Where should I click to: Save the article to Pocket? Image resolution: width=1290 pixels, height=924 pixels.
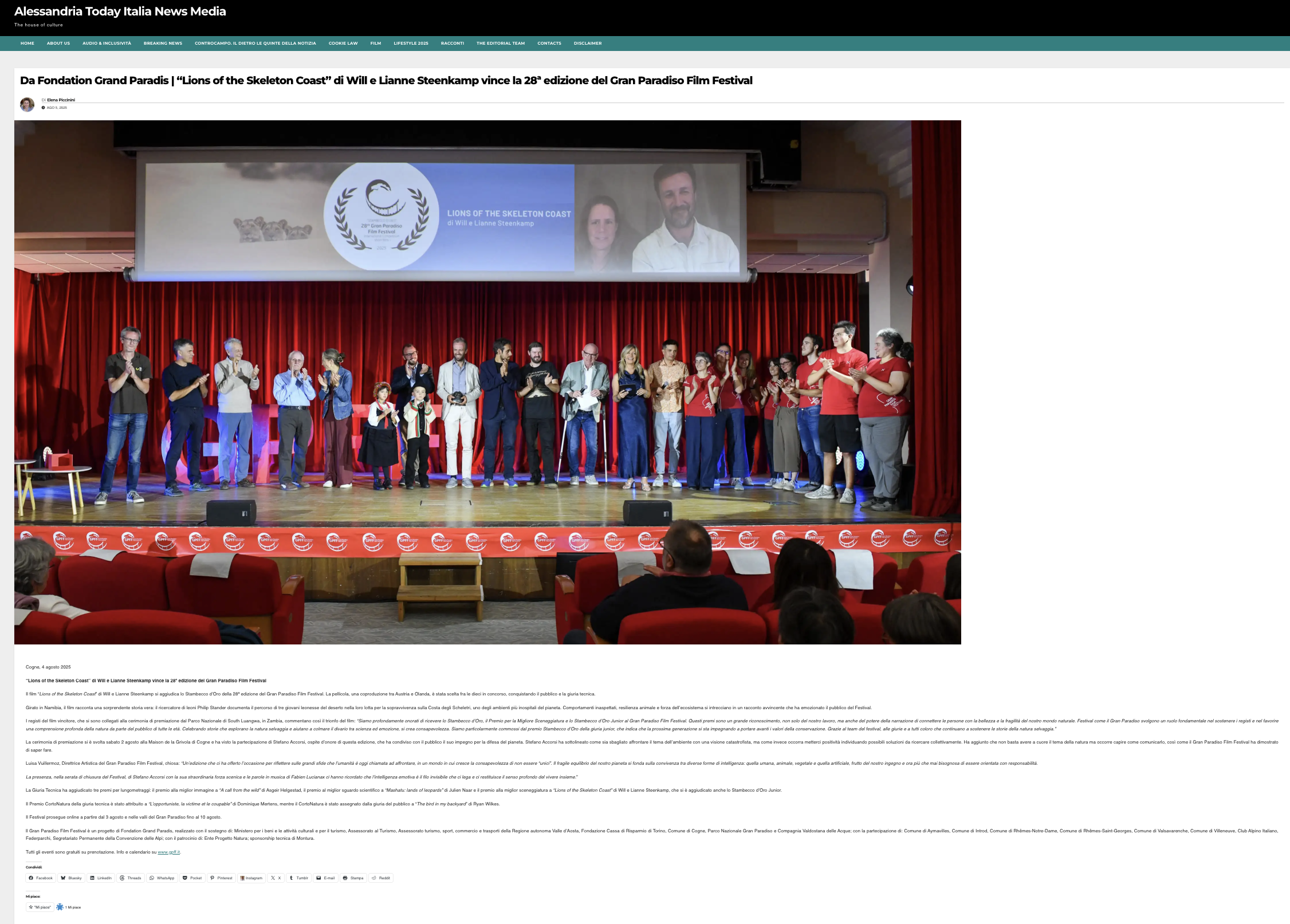192,878
